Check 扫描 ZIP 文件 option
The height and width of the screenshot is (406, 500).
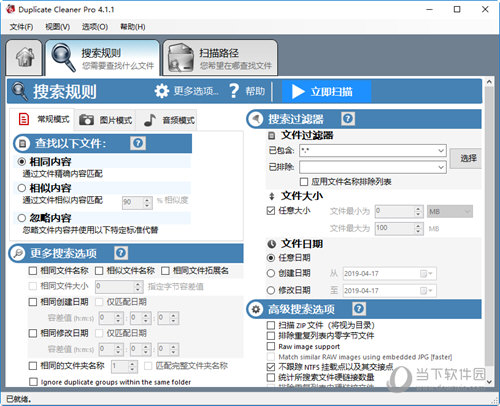[x=271, y=325]
